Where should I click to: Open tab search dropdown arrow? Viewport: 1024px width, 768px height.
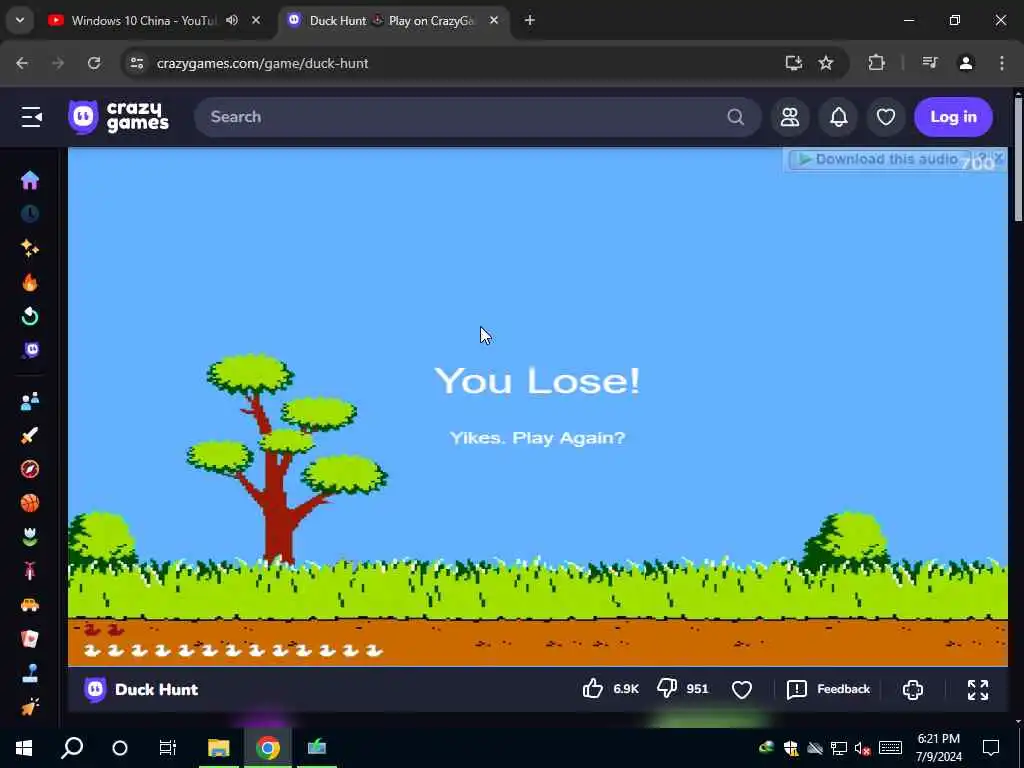[20, 20]
